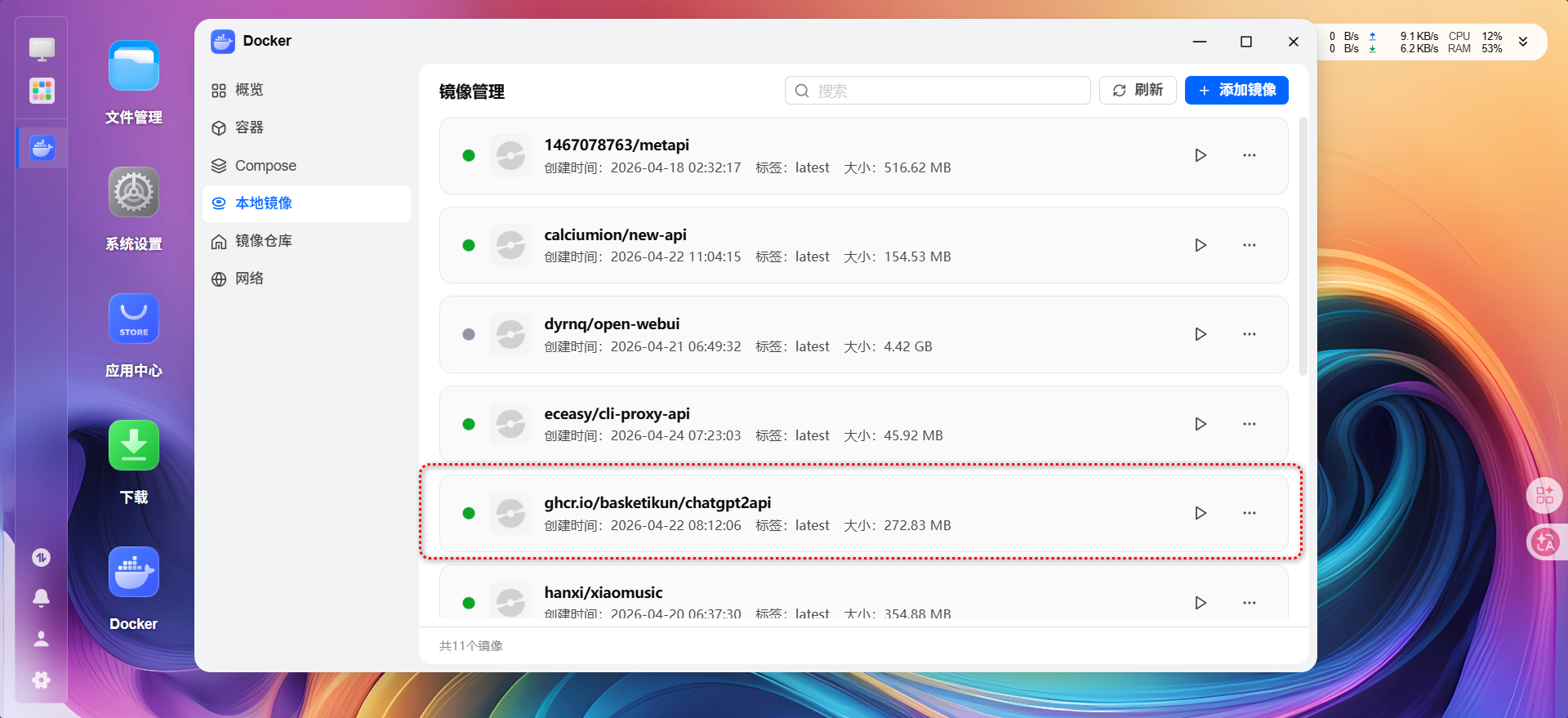1568x718 pixels.
Task: Click the 1467078763/metapi image name
Action: pos(617,145)
